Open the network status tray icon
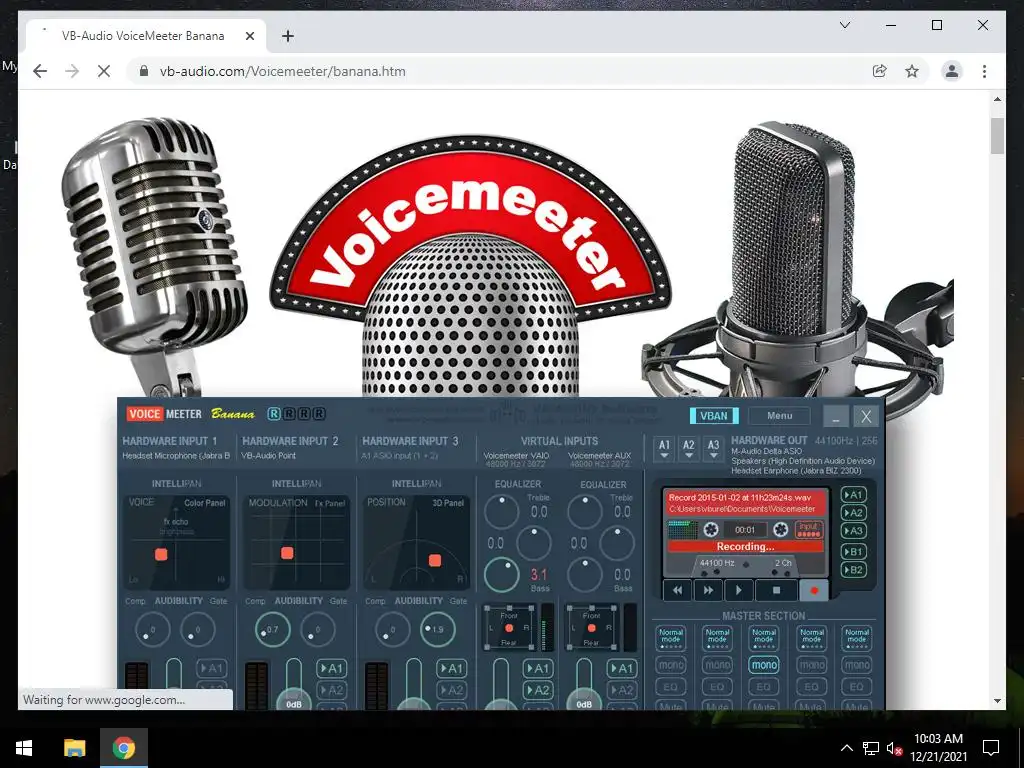This screenshot has width=1024, height=768. tap(870, 748)
